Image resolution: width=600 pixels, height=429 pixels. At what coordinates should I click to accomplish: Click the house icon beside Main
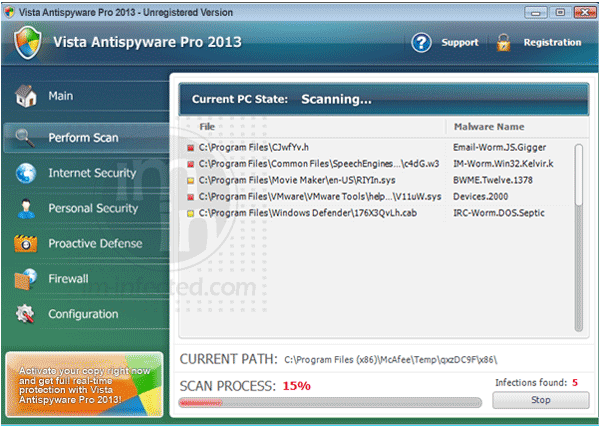click(x=26, y=96)
